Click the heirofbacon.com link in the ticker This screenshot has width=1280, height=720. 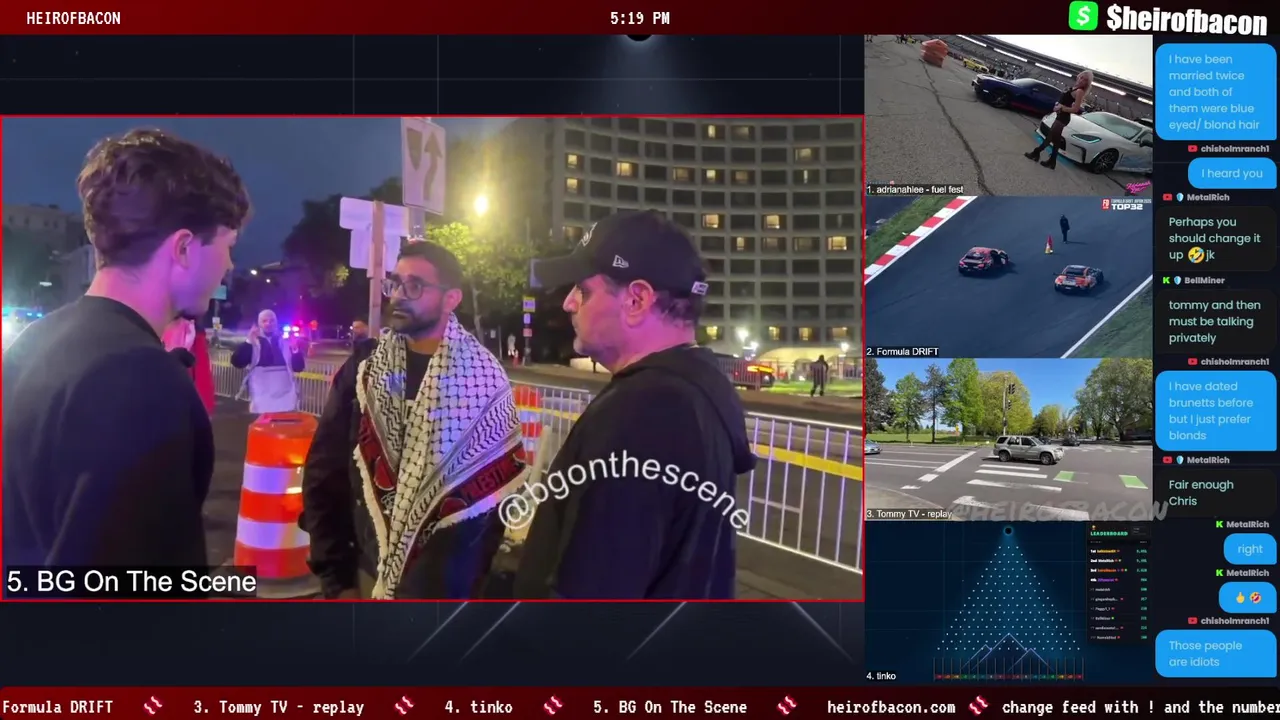tap(891, 707)
